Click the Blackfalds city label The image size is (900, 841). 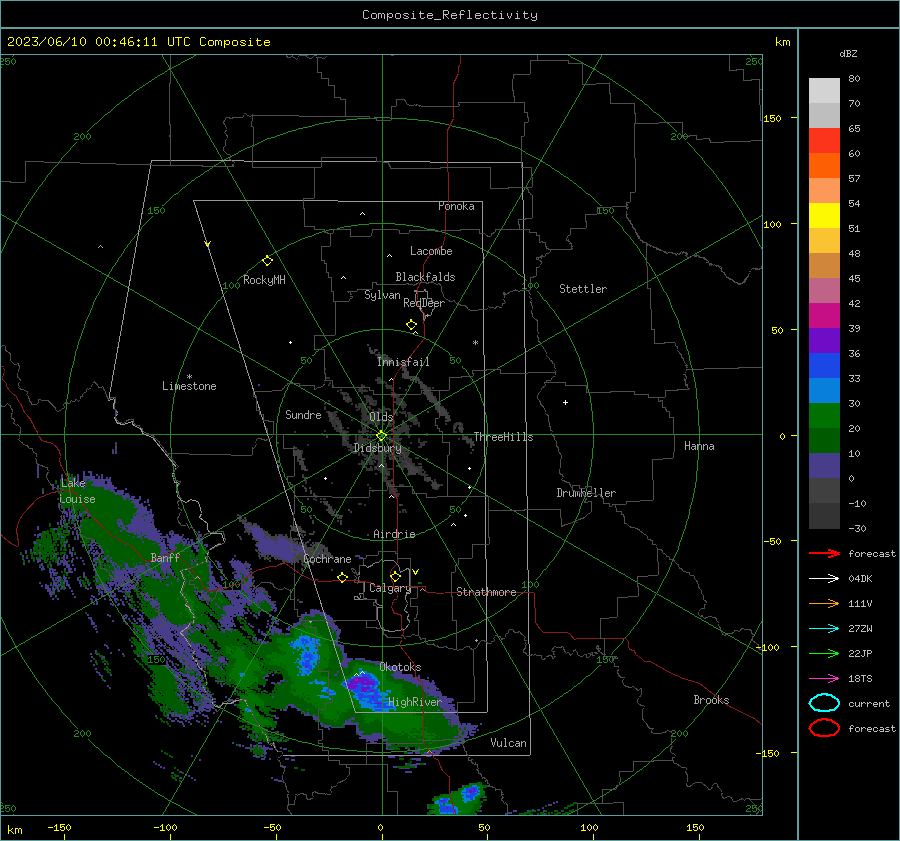[x=425, y=277]
